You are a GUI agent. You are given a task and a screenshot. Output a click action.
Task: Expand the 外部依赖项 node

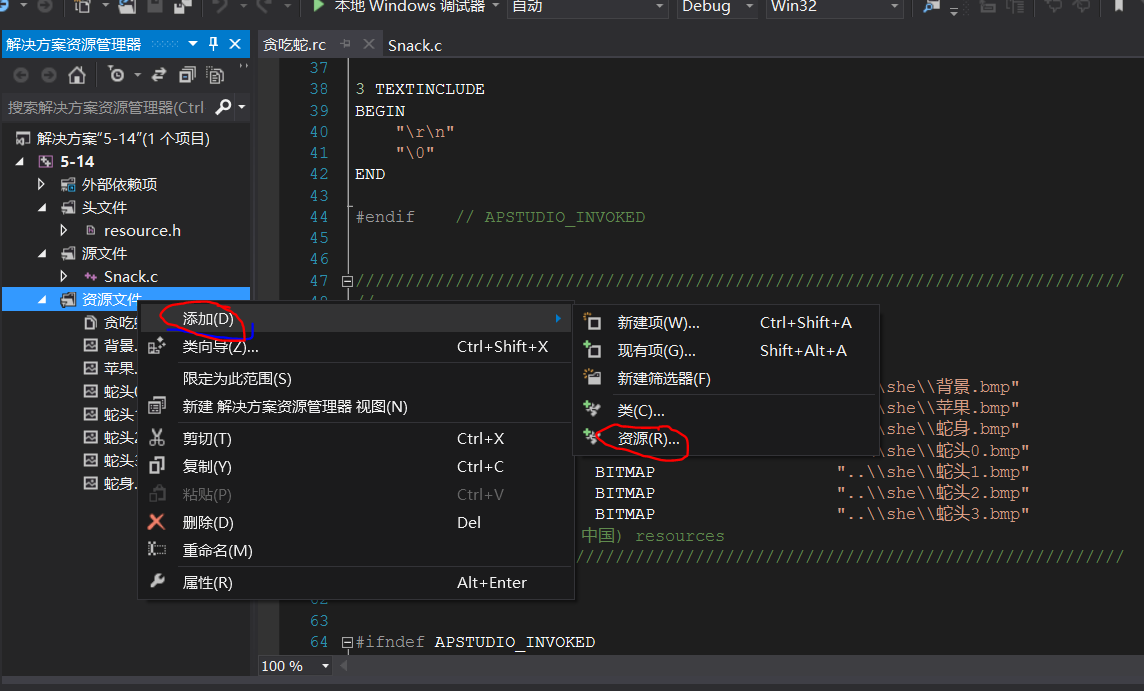pos(42,184)
